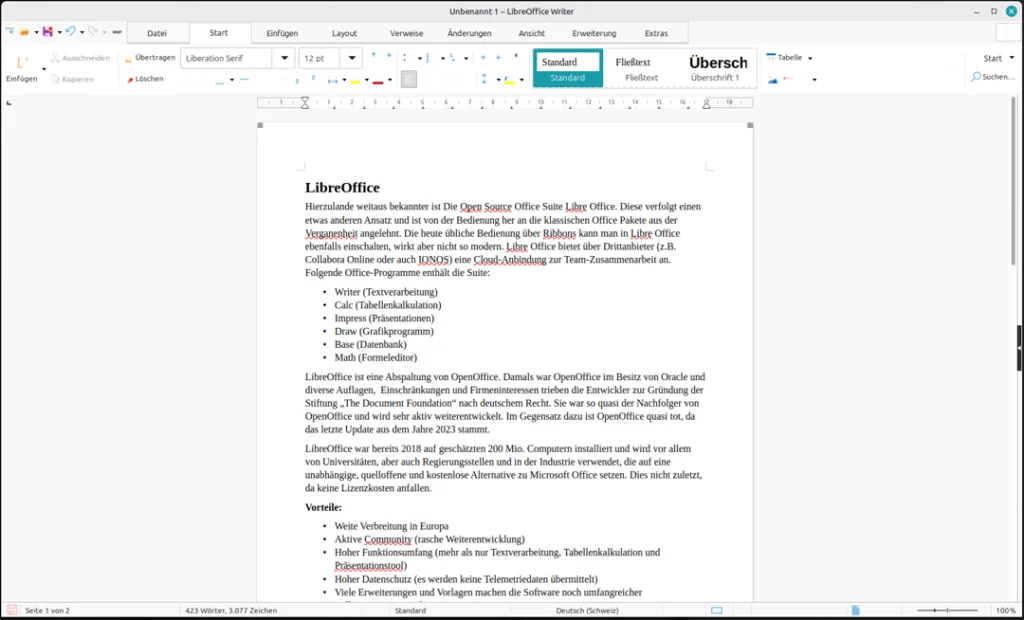Apply the Fließtext paragraph style

point(641,68)
